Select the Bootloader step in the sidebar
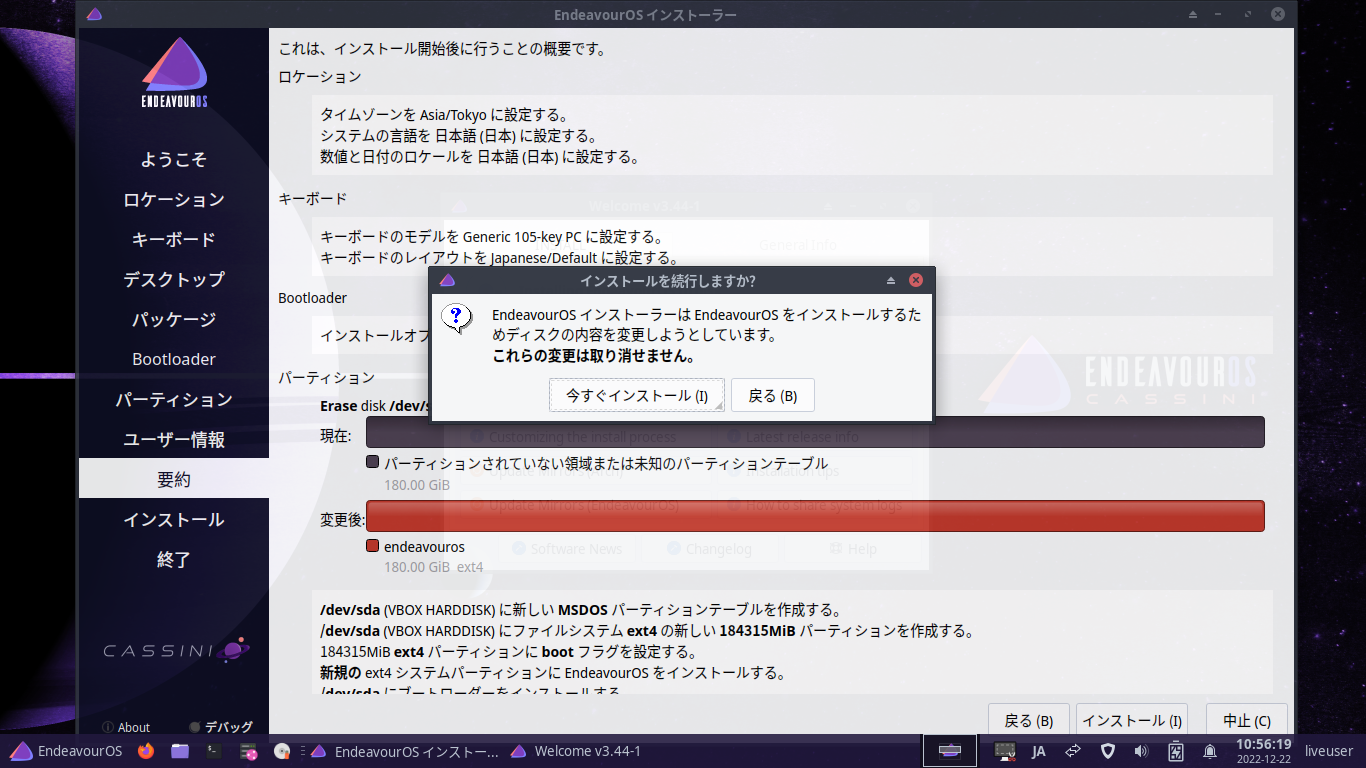The height and width of the screenshot is (768, 1366). click(174, 360)
